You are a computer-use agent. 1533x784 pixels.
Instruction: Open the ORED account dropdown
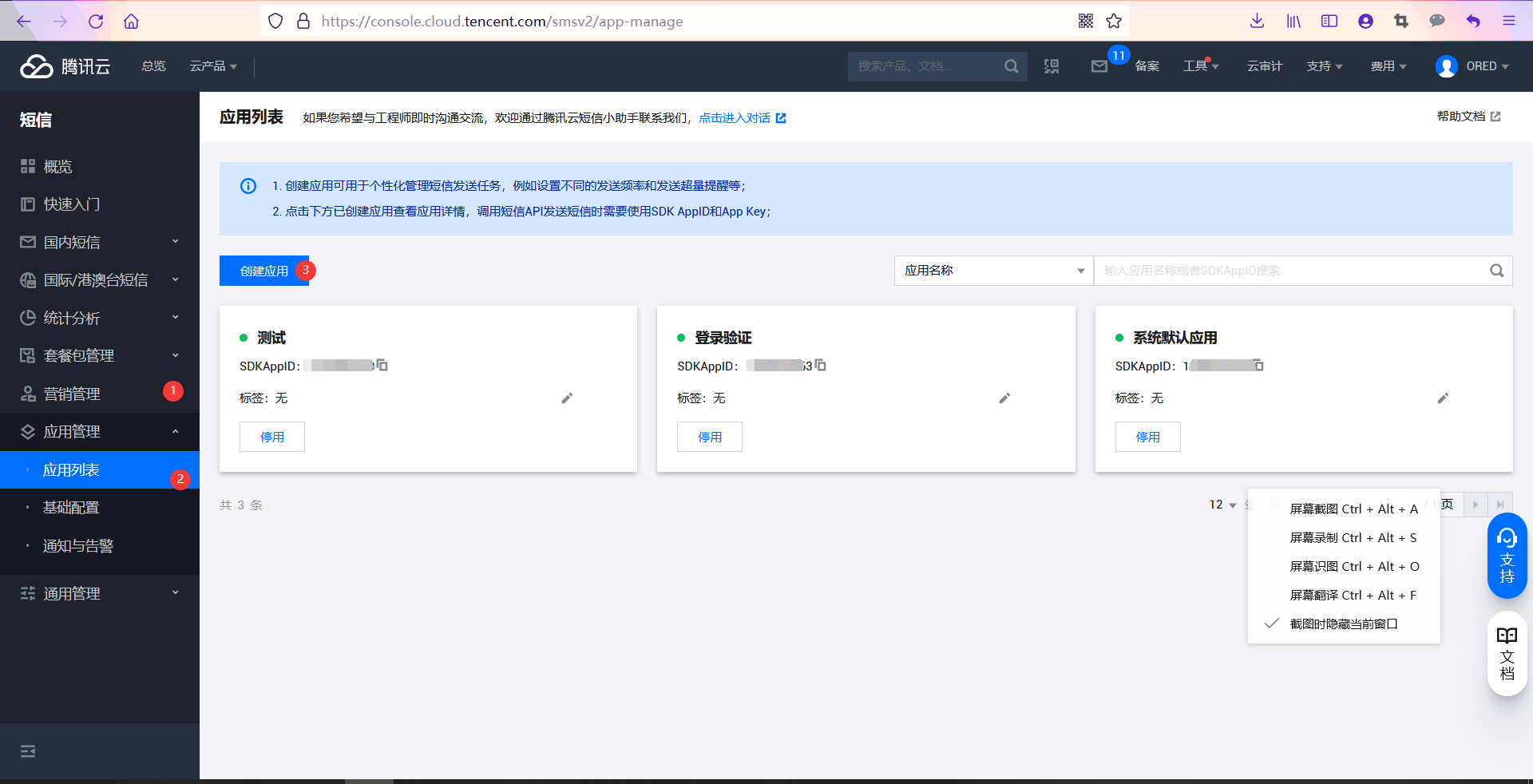coord(1472,66)
